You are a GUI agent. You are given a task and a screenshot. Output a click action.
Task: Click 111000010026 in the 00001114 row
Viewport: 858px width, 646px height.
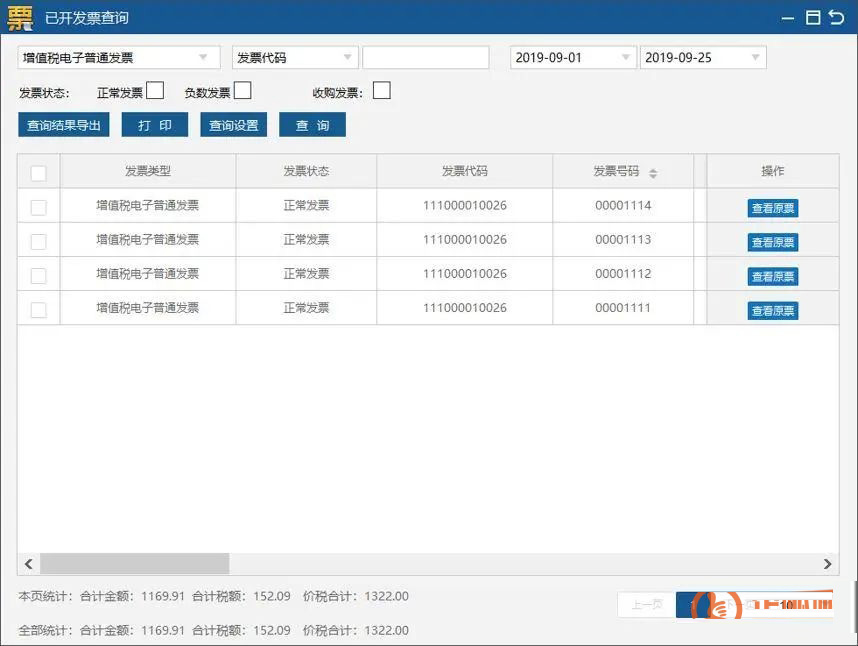tap(465, 206)
